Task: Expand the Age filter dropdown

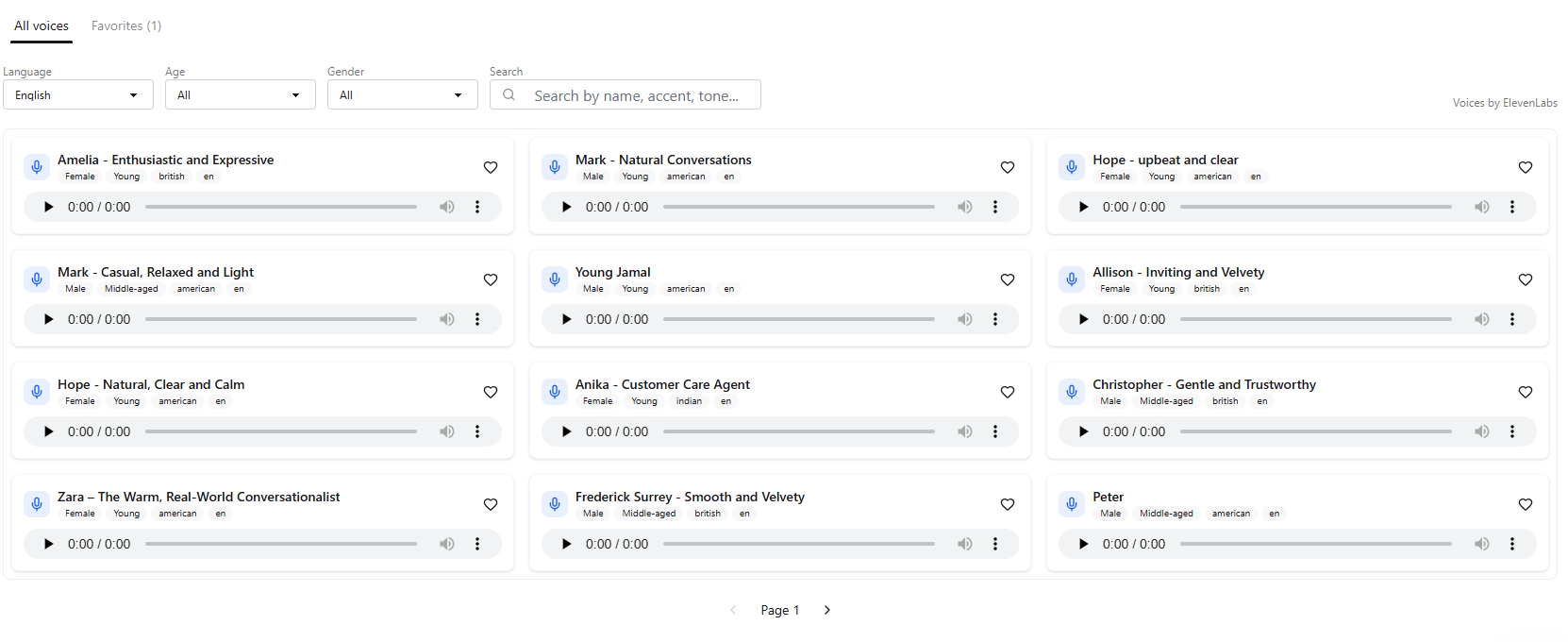Action: [x=240, y=95]
